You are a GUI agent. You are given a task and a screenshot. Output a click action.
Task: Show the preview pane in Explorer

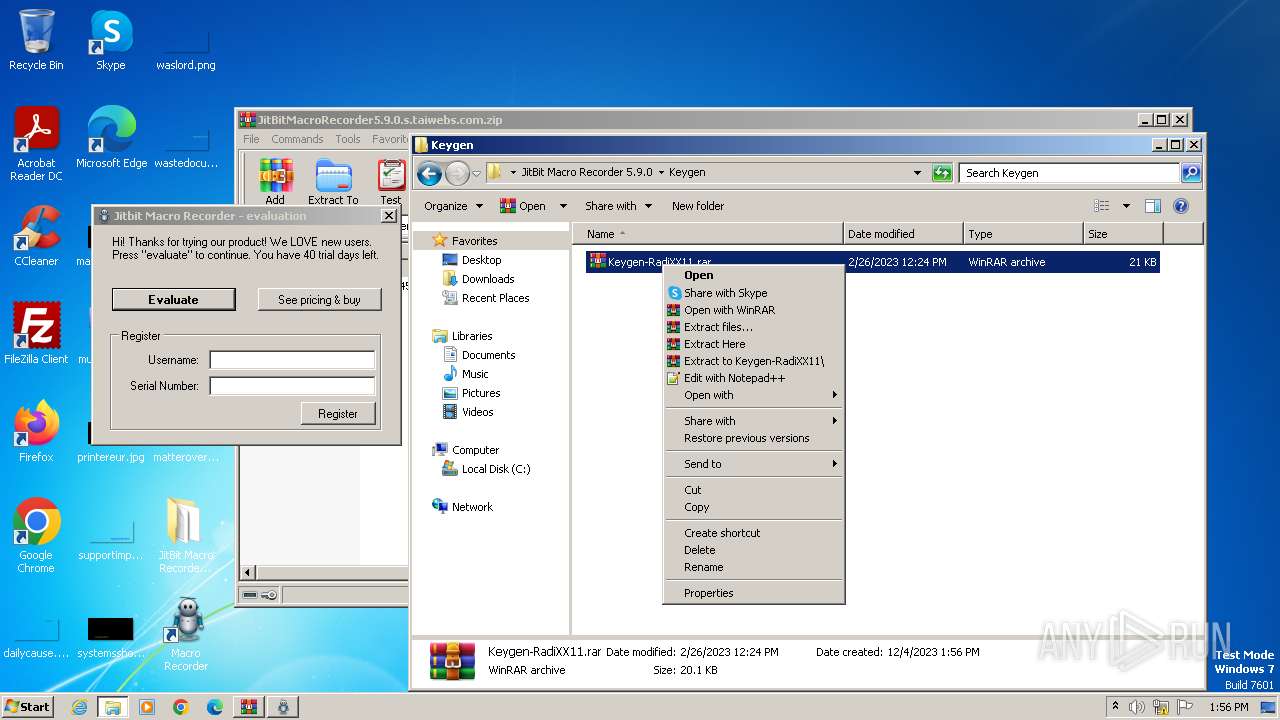(x=1152, y=206)
